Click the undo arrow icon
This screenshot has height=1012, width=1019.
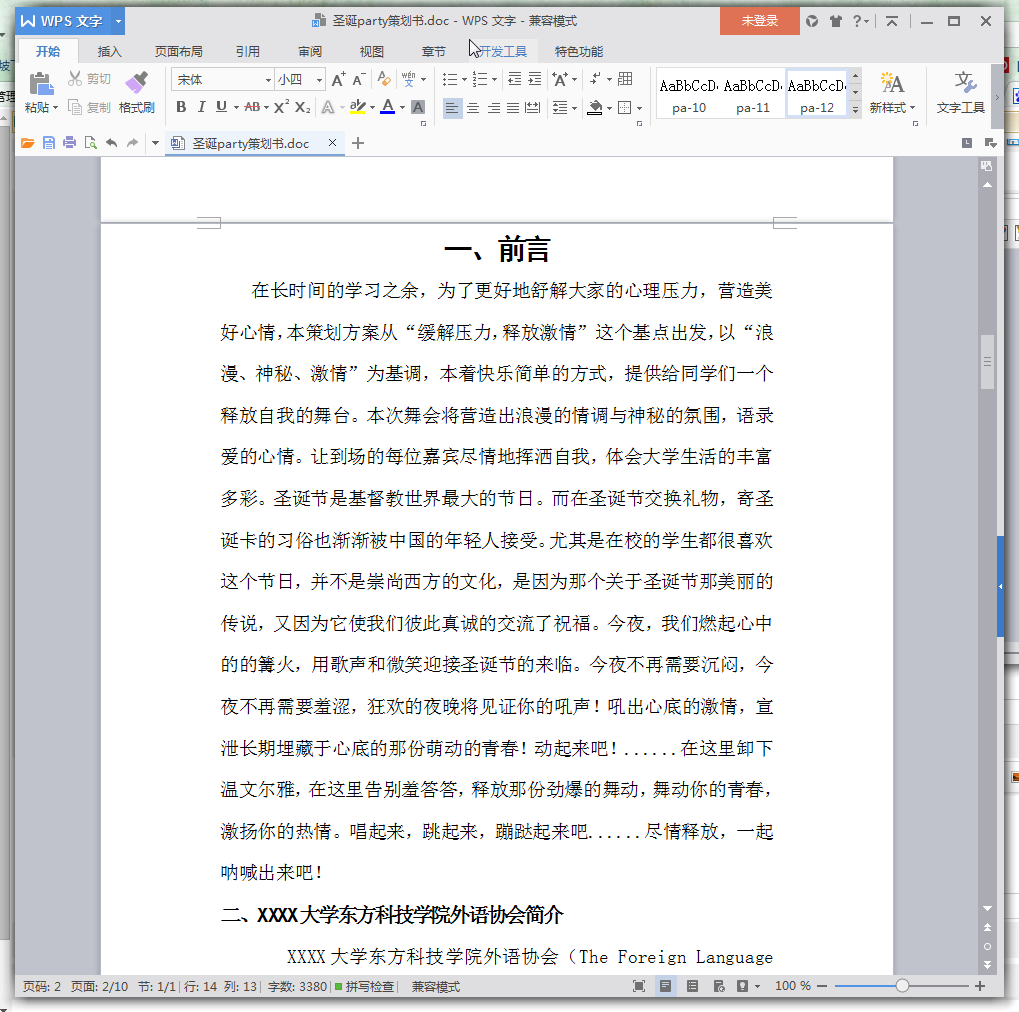[111, 144]
